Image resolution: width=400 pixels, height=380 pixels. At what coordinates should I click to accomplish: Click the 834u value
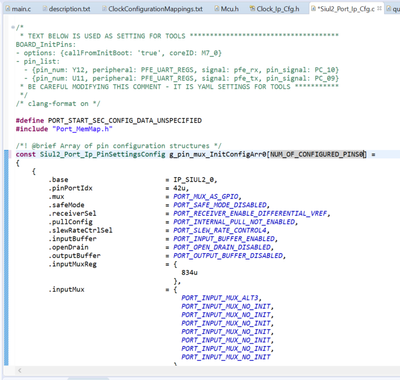click(x=189, y=273)
